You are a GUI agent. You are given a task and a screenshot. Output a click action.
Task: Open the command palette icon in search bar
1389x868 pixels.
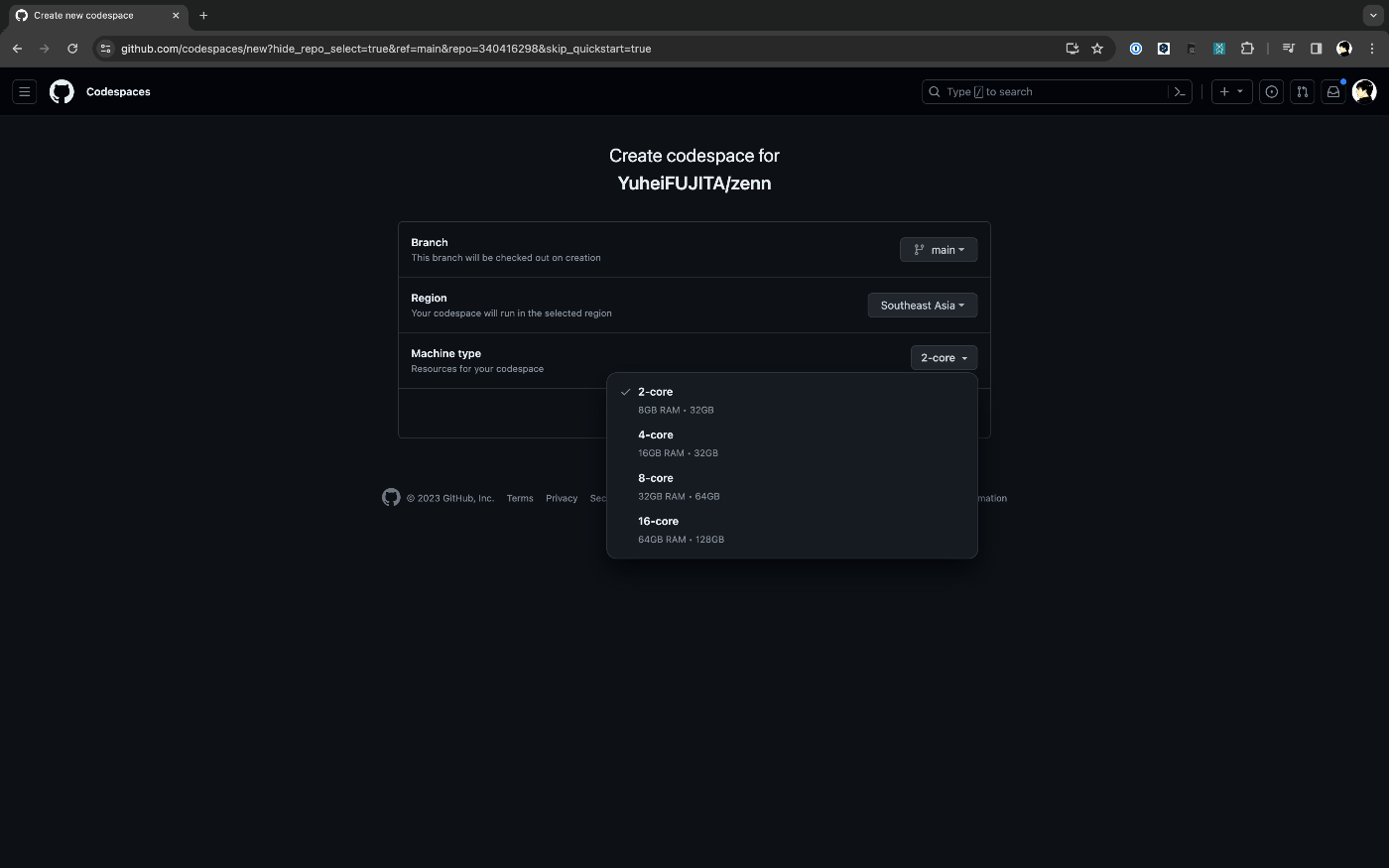click(1180, 91)
